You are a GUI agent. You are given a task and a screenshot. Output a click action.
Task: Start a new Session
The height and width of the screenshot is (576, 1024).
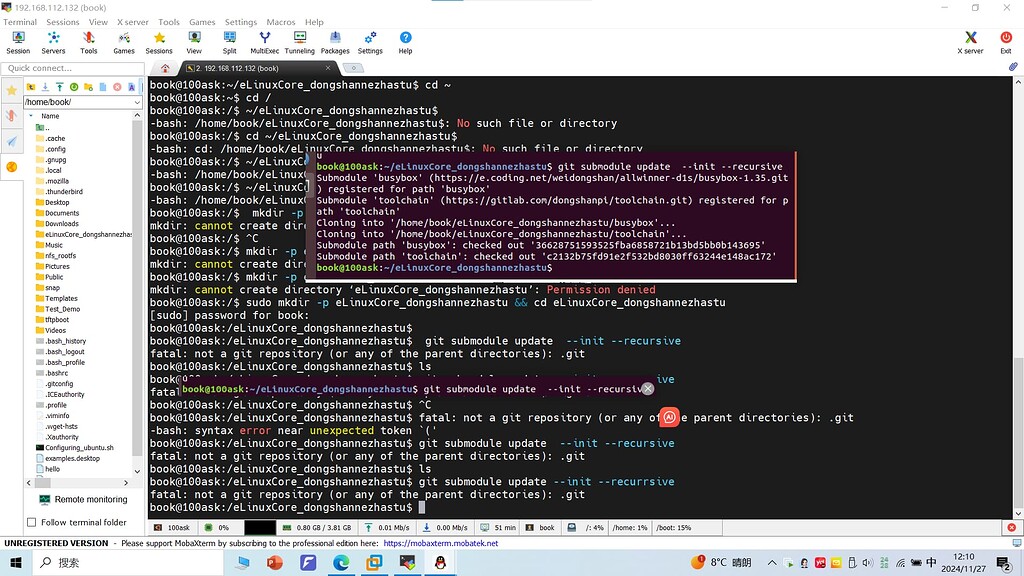[x=18, y=40]
